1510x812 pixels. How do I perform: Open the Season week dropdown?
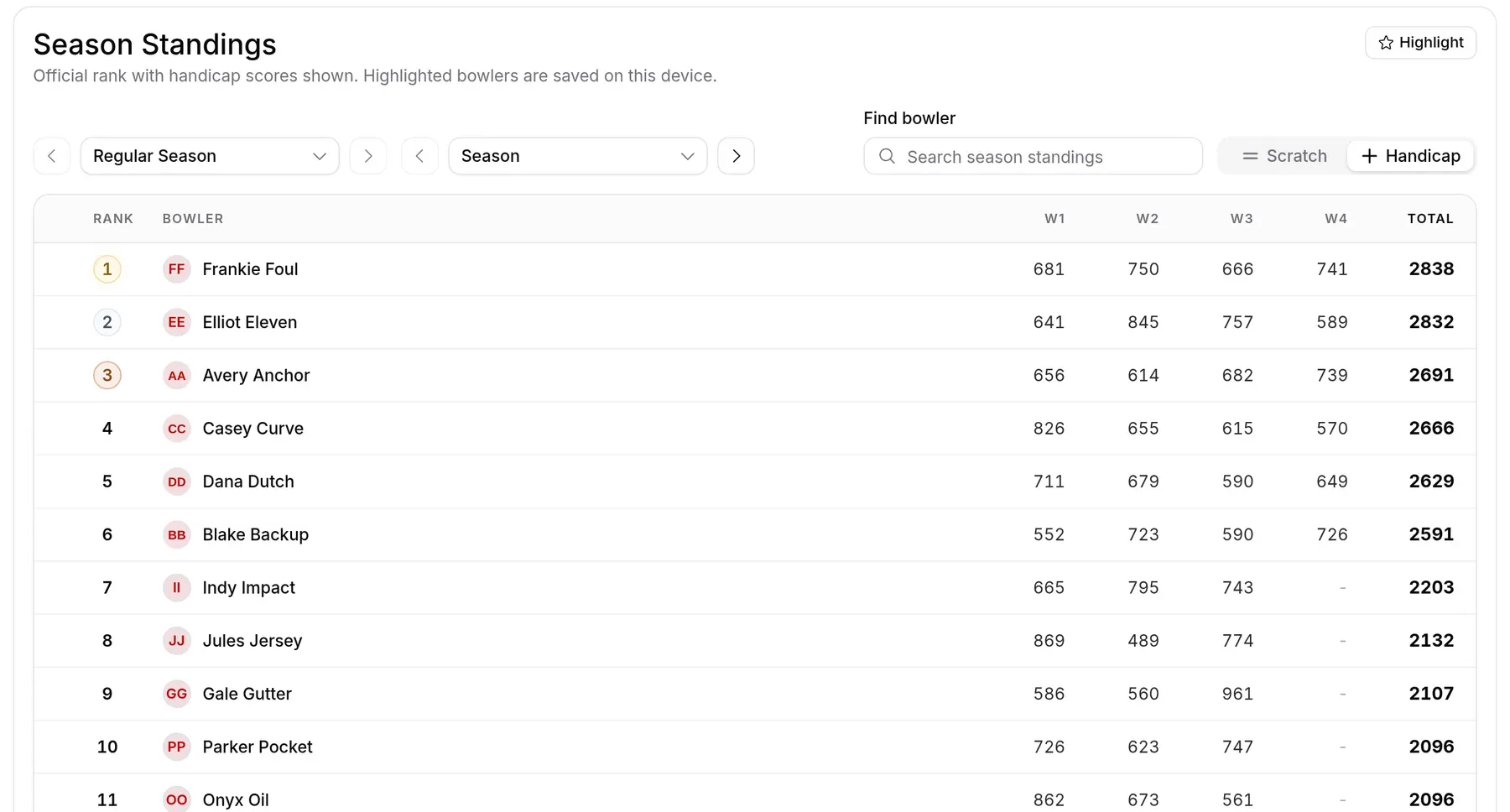[x=578, y=156]
